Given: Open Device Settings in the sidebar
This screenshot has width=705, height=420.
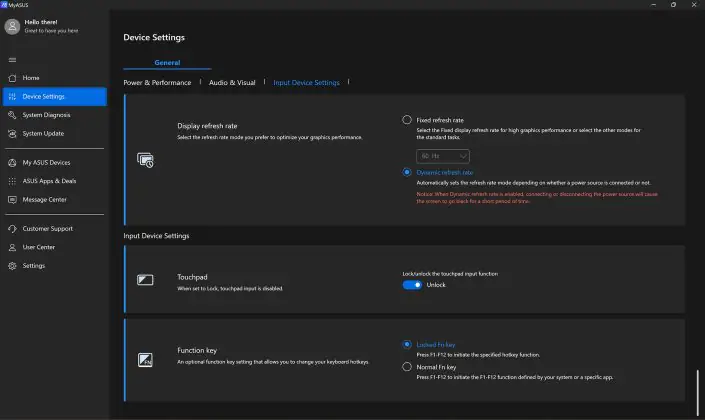Looking at the screenshot, I should 55,97.
